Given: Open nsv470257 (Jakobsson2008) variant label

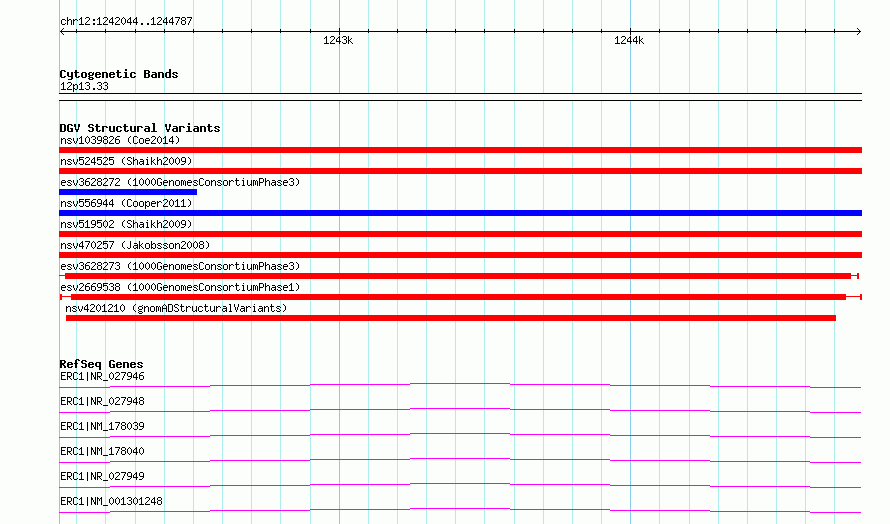Looking at the screenshot, I should click(x=135, y=245).
